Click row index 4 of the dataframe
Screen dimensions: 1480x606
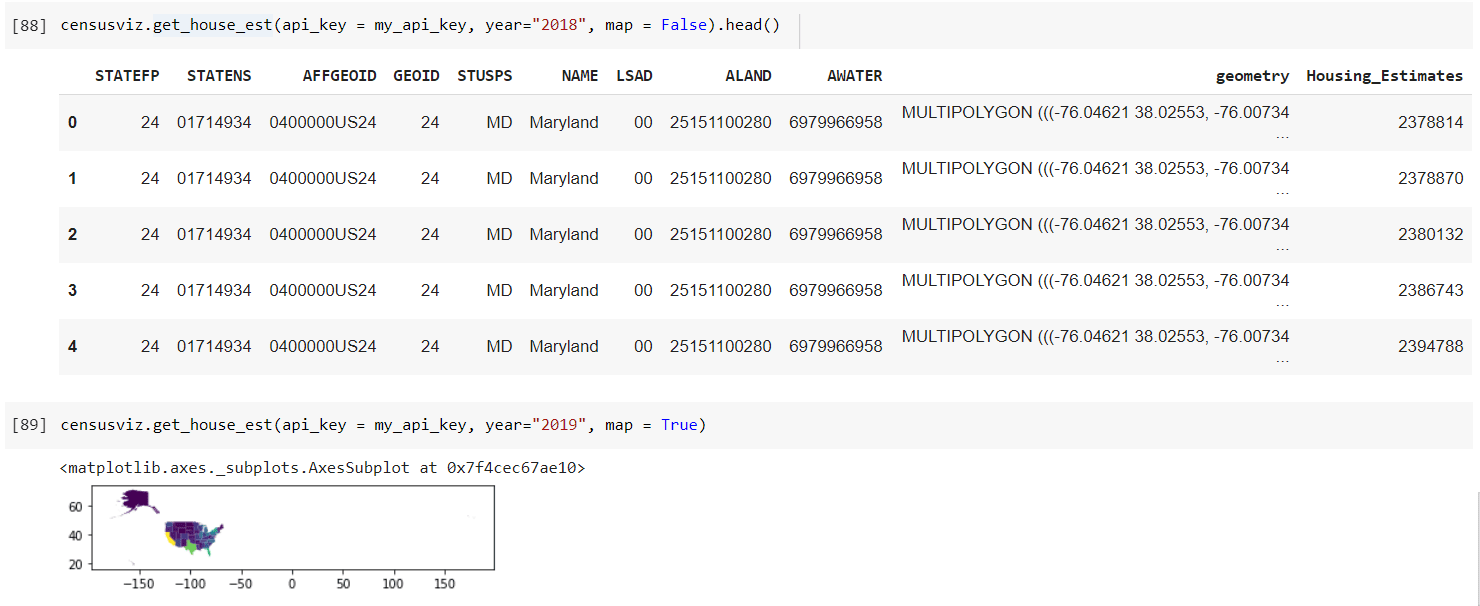[72, 346]
